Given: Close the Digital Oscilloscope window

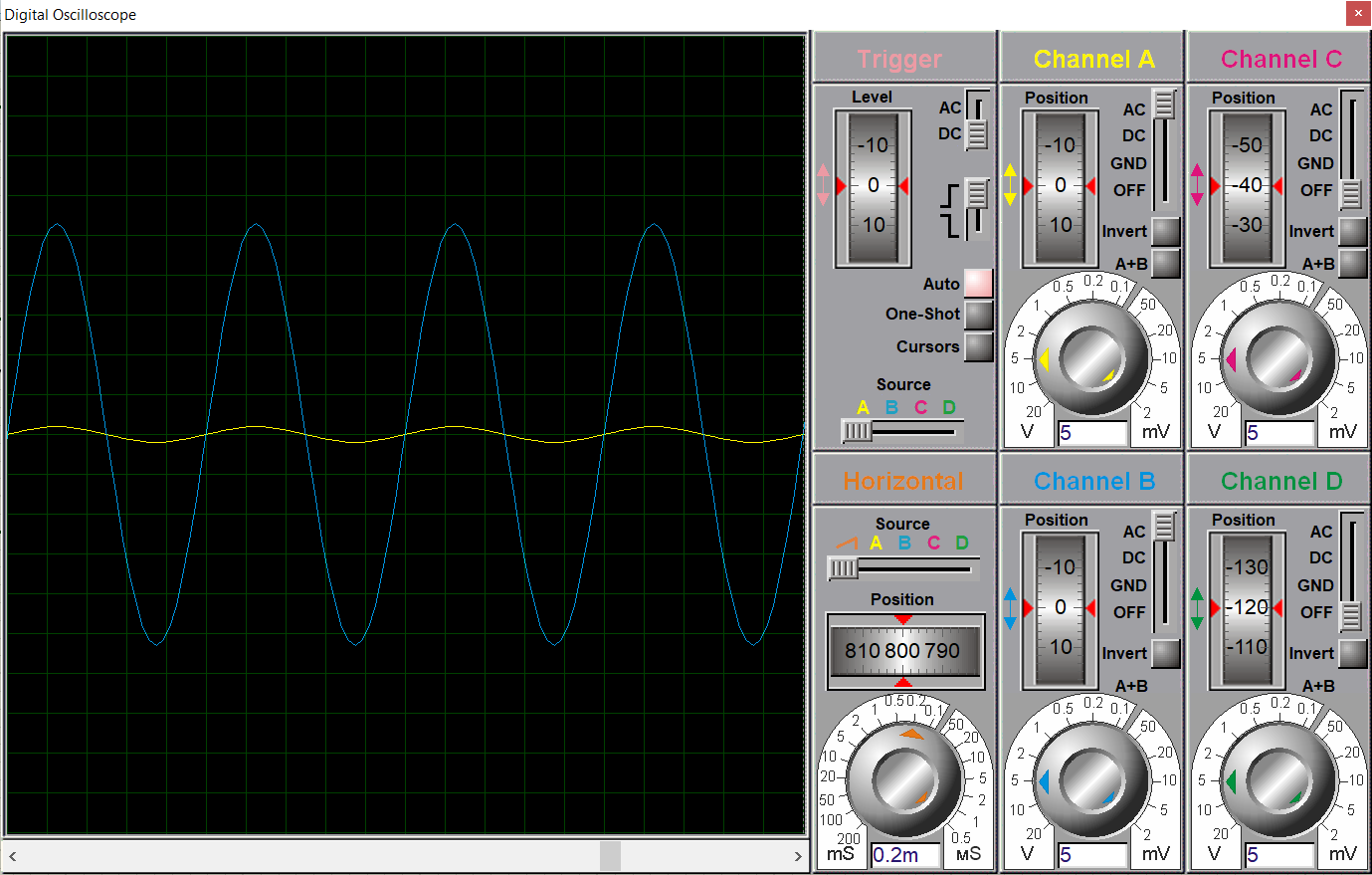Looking at the screenshot, I should click(x=1358, y=13).
